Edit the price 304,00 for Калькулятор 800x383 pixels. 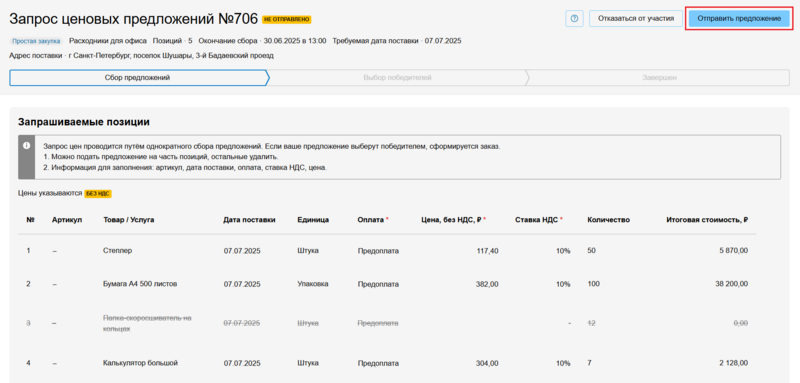(487, 363)
